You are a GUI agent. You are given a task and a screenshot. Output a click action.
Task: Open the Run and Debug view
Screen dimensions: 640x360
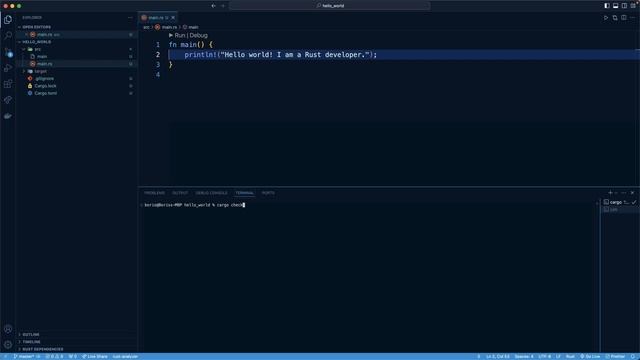pyautogui.click(x=8, y=68)
